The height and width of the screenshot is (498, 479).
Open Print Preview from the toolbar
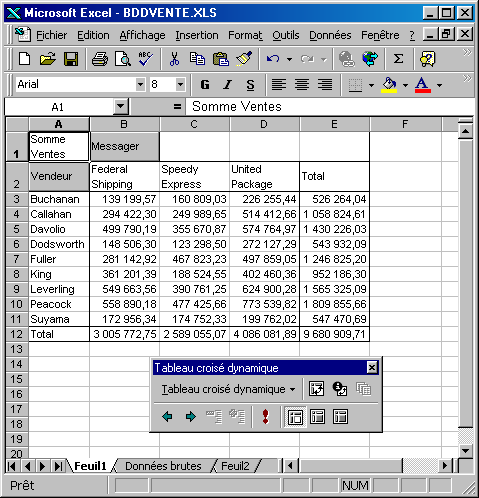pyautogui.click(x=123, y=59)
